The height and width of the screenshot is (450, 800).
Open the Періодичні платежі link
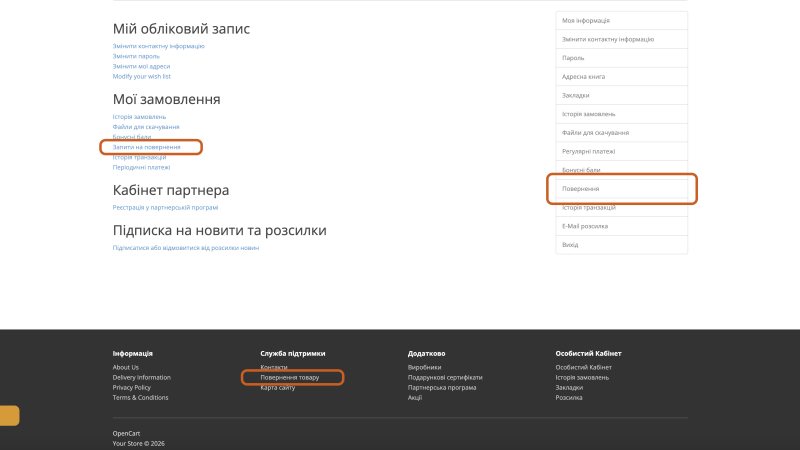point(141,167)
